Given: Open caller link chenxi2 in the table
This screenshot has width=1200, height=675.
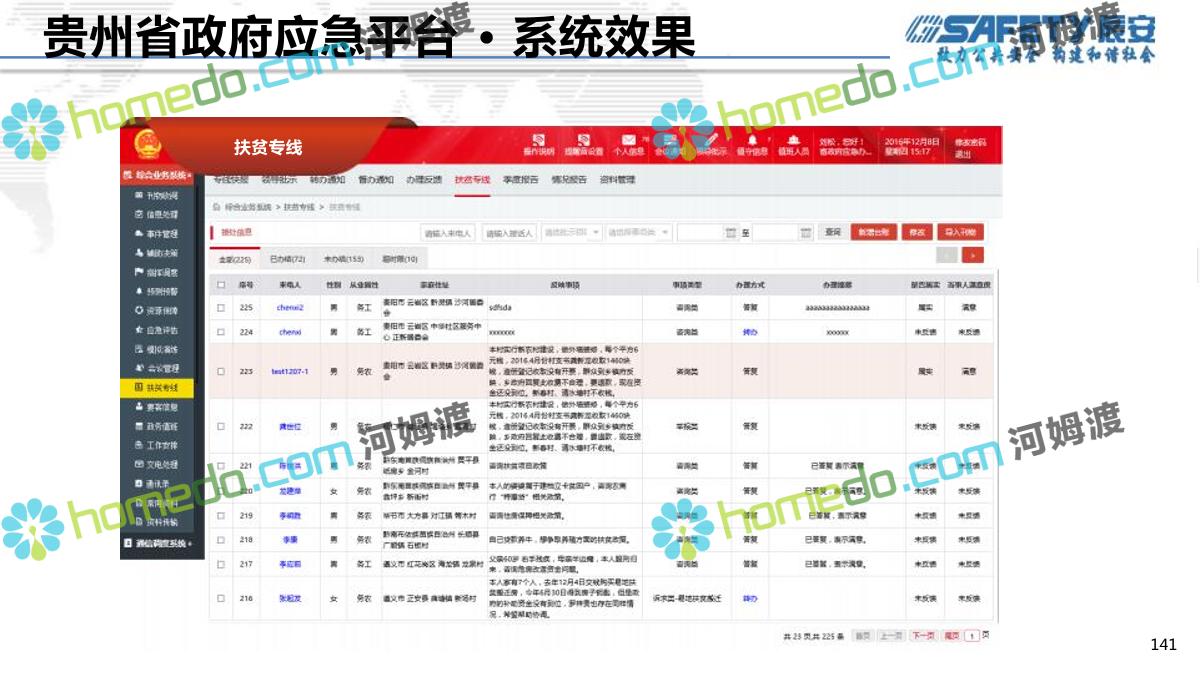Looking at the screenshot, I should pos(290,307).
